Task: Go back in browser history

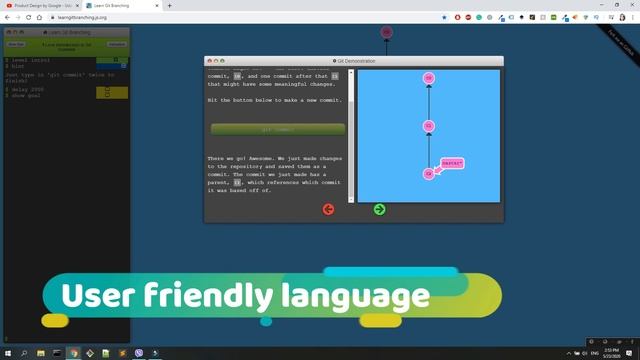Action: point(7,18)
